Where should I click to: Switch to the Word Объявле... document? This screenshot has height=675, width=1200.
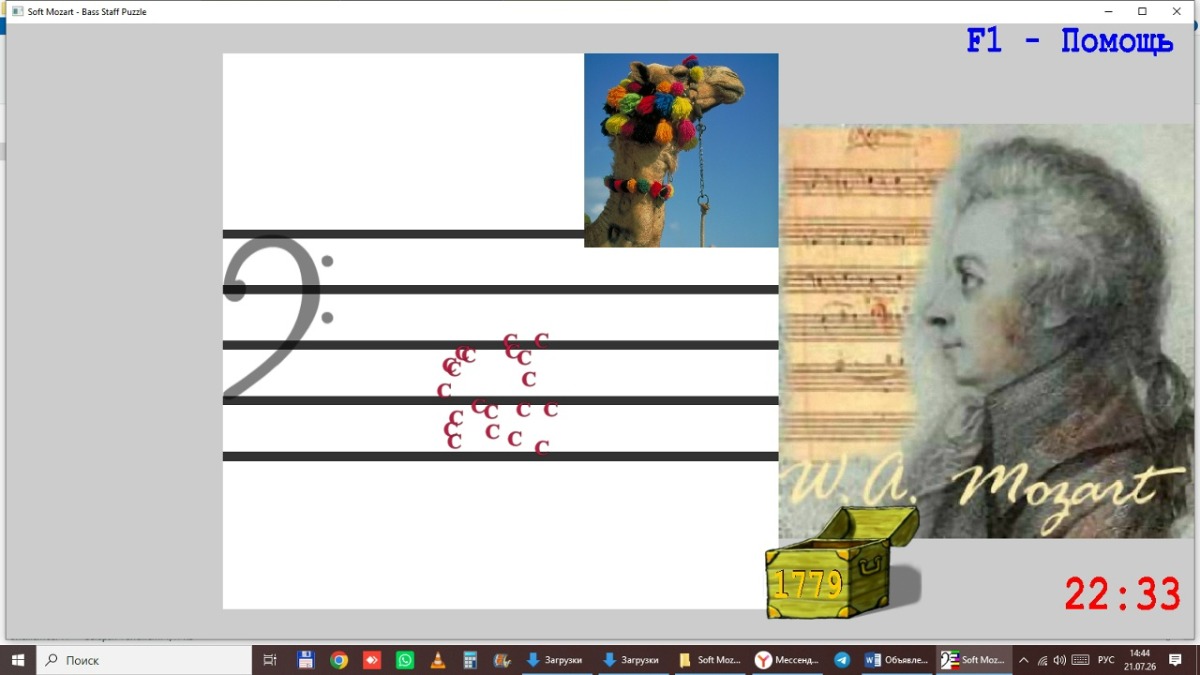[897, 660]
